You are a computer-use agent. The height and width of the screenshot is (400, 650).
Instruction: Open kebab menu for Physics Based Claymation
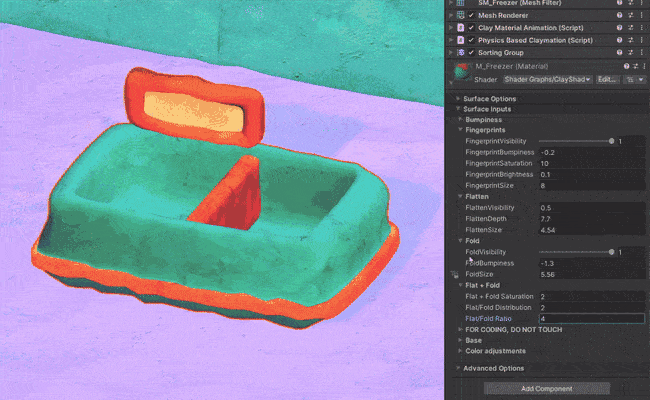click(641, 40)
